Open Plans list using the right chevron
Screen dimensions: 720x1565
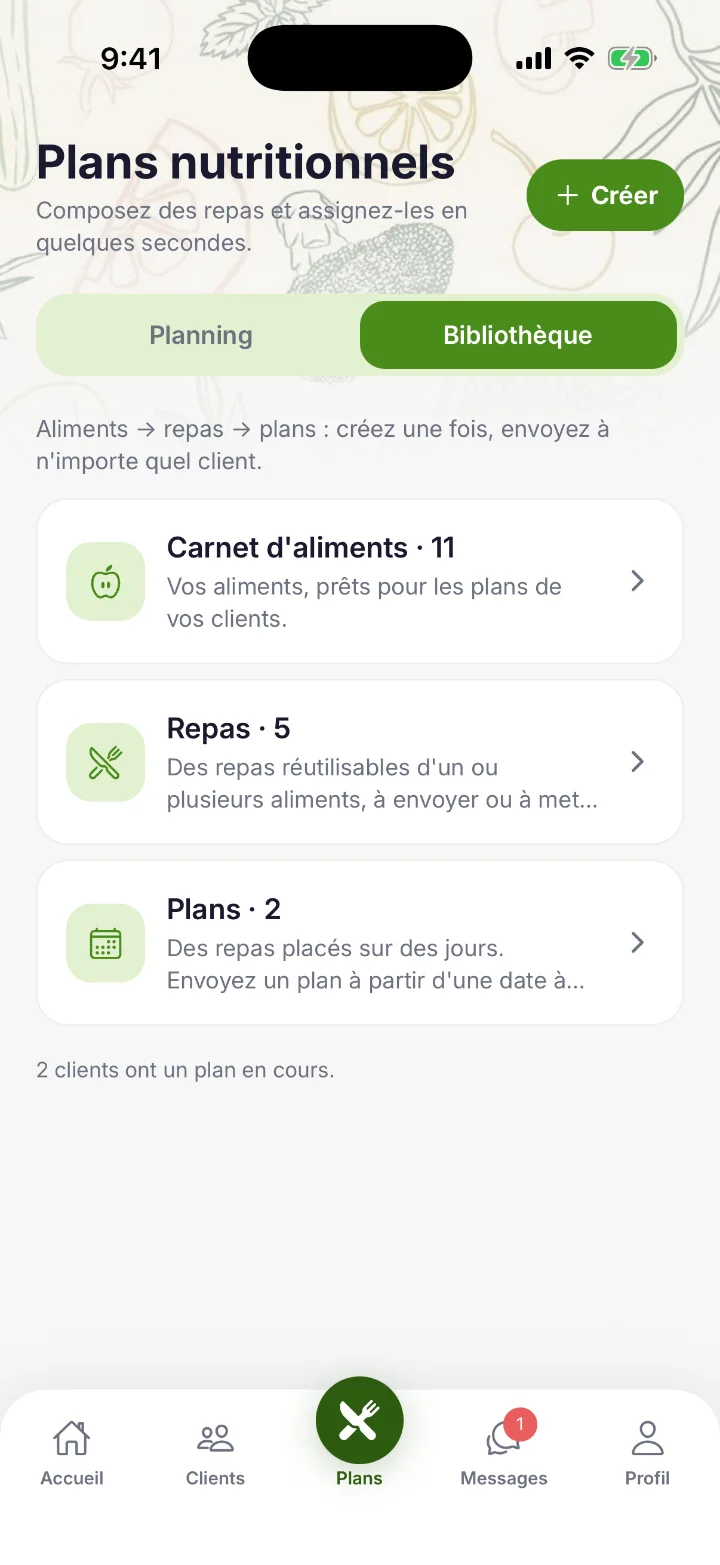[x=637, y=943]
